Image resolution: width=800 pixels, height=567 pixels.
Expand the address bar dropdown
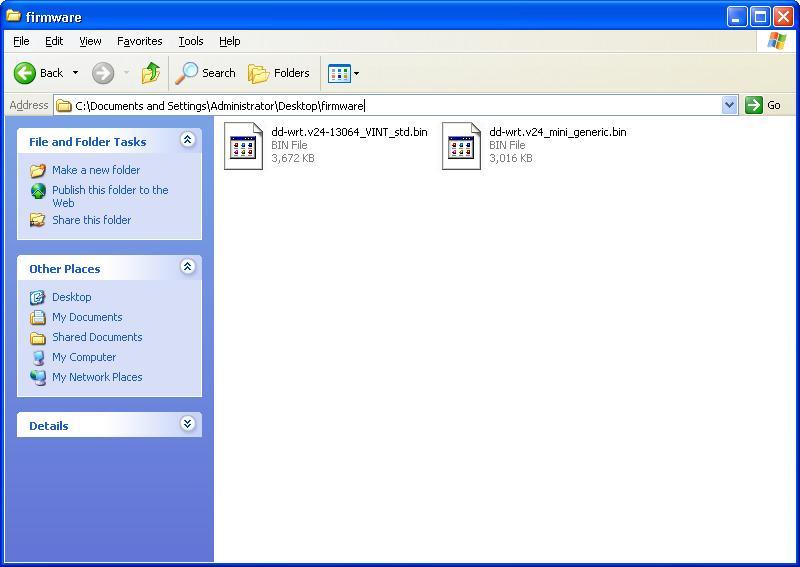coord(730,105)
